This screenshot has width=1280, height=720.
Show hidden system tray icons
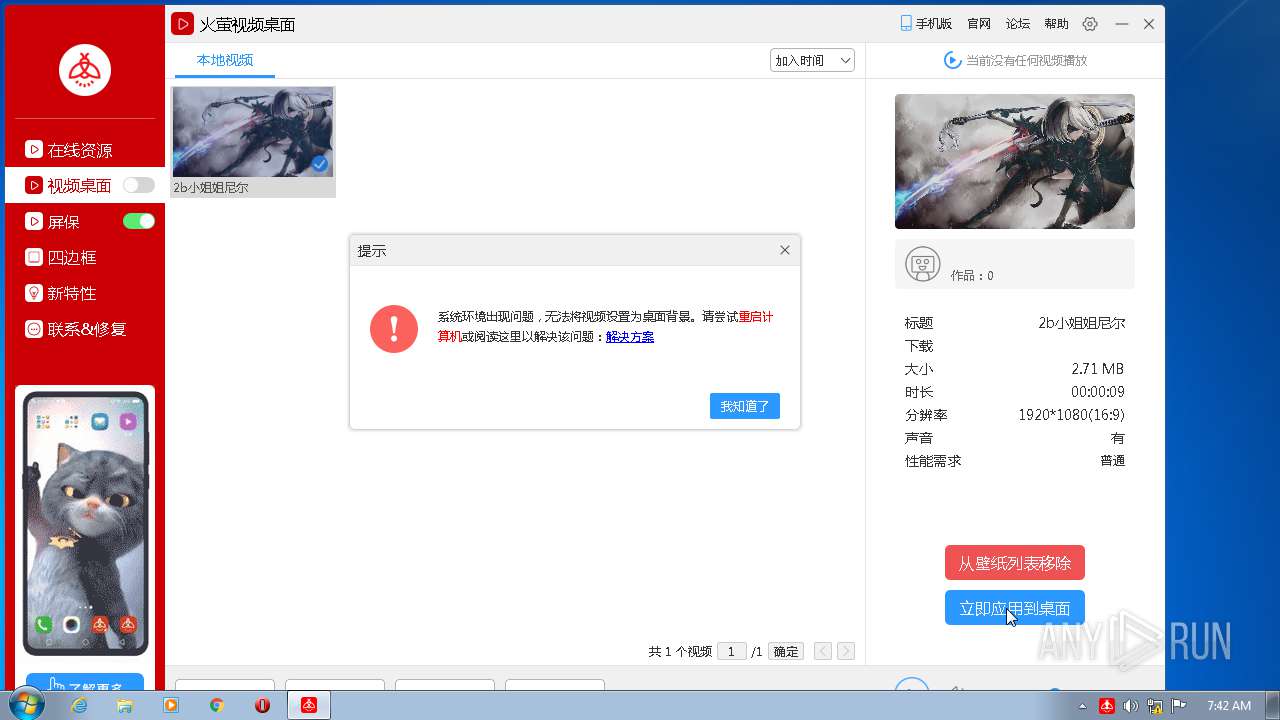click(1083, 706)
